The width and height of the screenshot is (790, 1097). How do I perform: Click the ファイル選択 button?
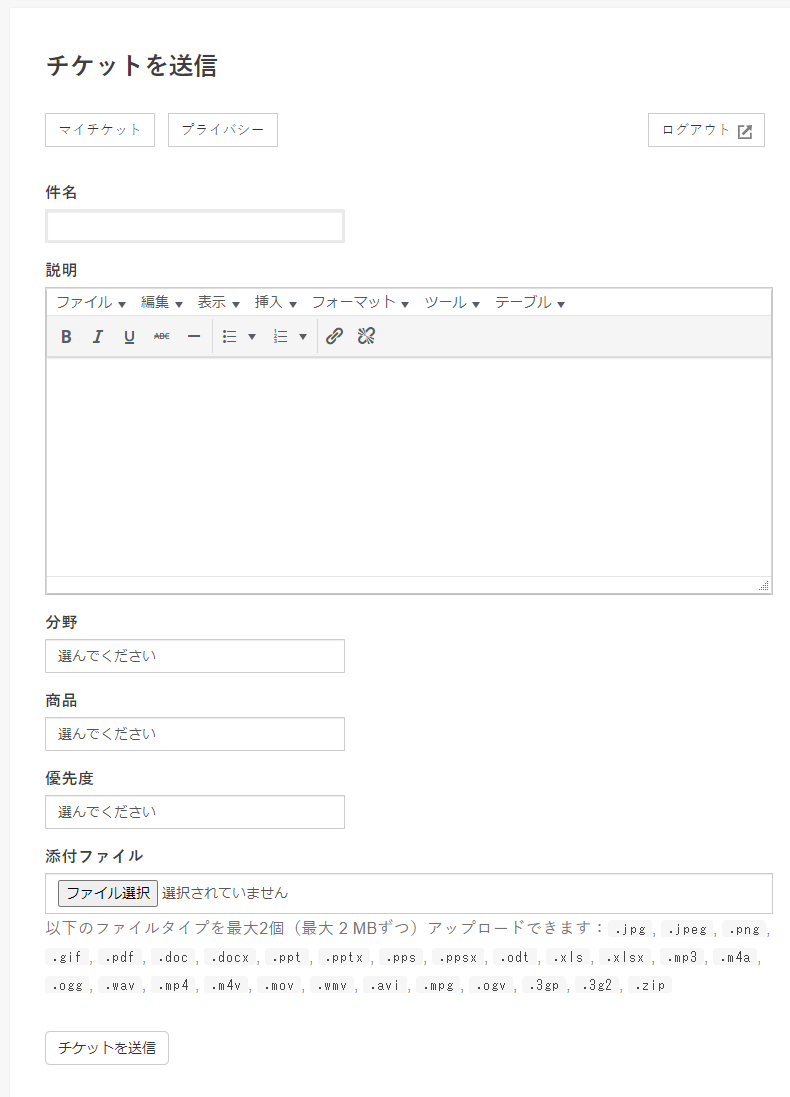point(108,893)
